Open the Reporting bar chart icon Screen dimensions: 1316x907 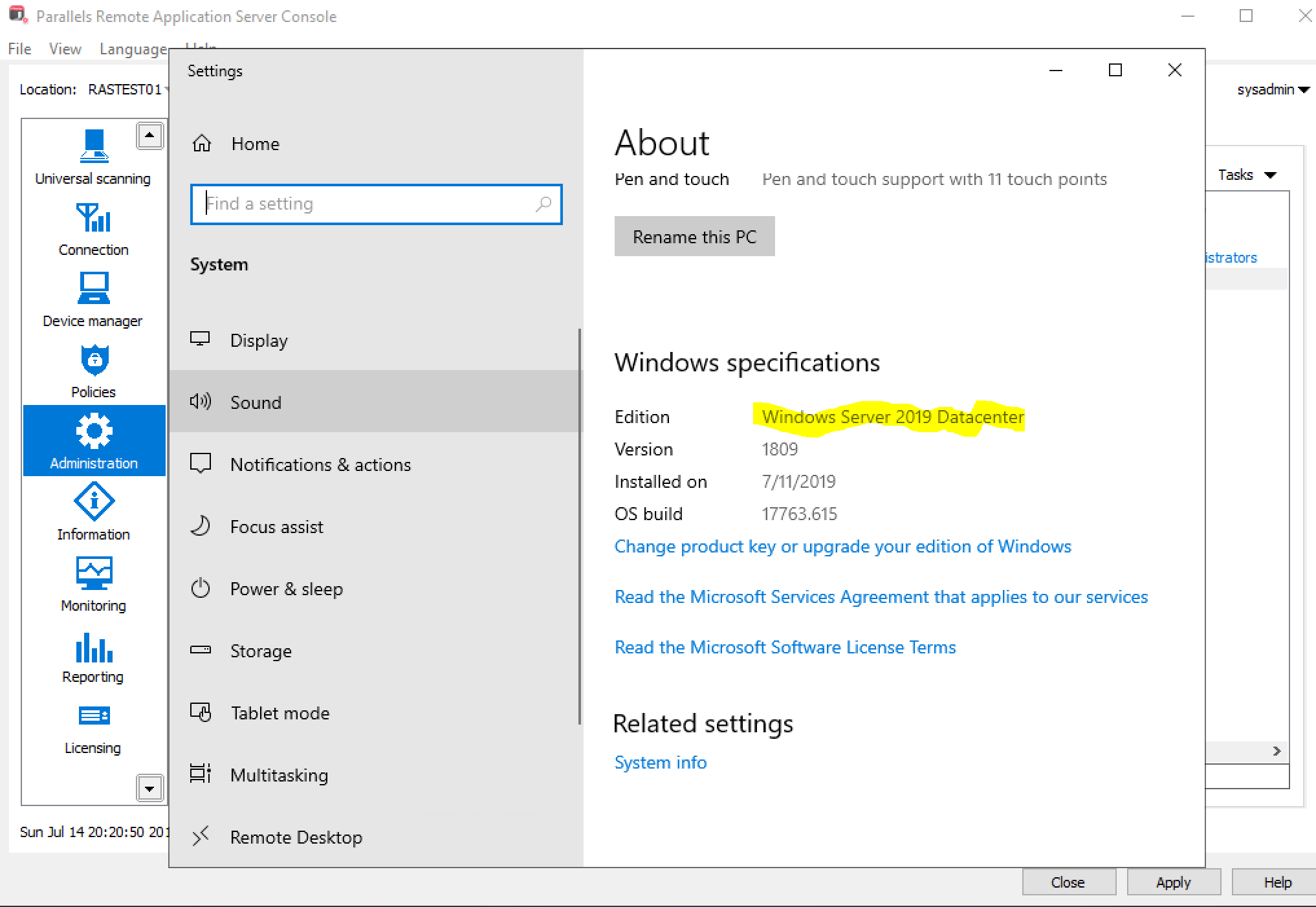pos(94,648)
